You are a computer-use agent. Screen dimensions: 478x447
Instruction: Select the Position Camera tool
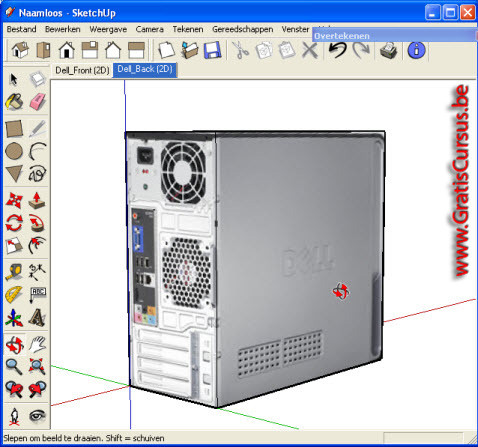click(14, 416)
